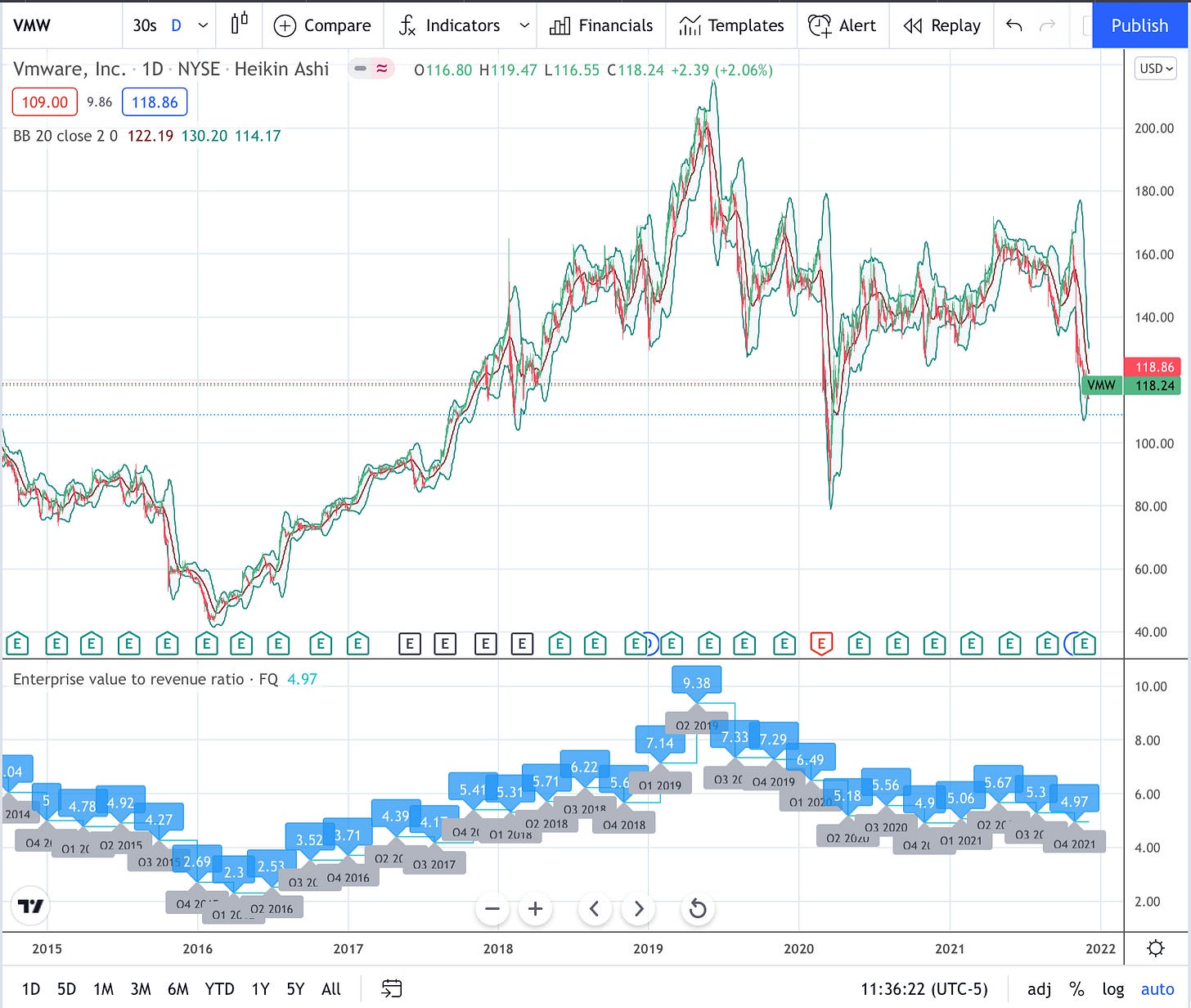Image resolution: width=1191 pixels, height=1008 pixels.
Task: Expand the indicators favorites dropdown arrow
Action: tap(524, 25)
